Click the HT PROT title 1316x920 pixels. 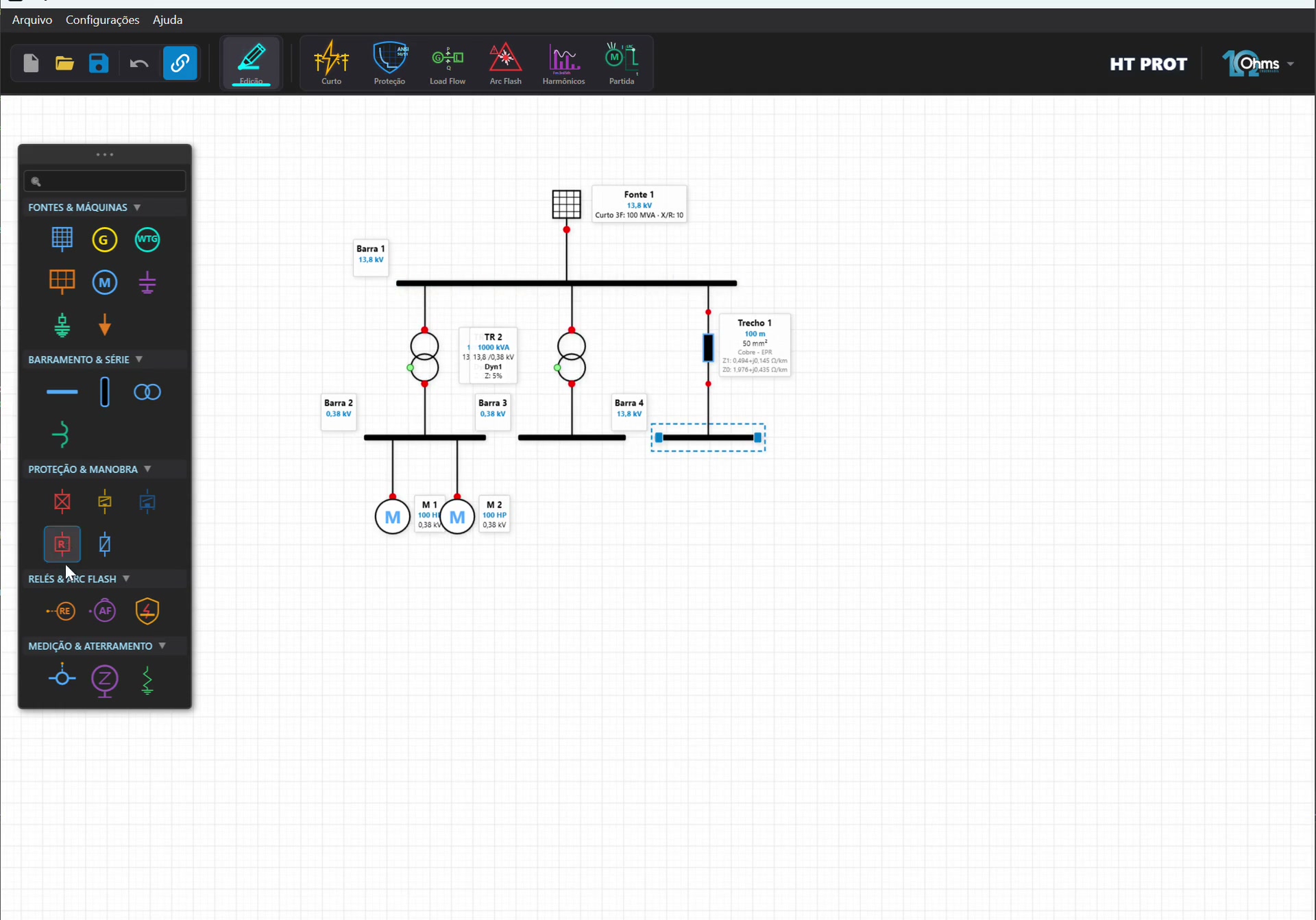coord(1148,64)
